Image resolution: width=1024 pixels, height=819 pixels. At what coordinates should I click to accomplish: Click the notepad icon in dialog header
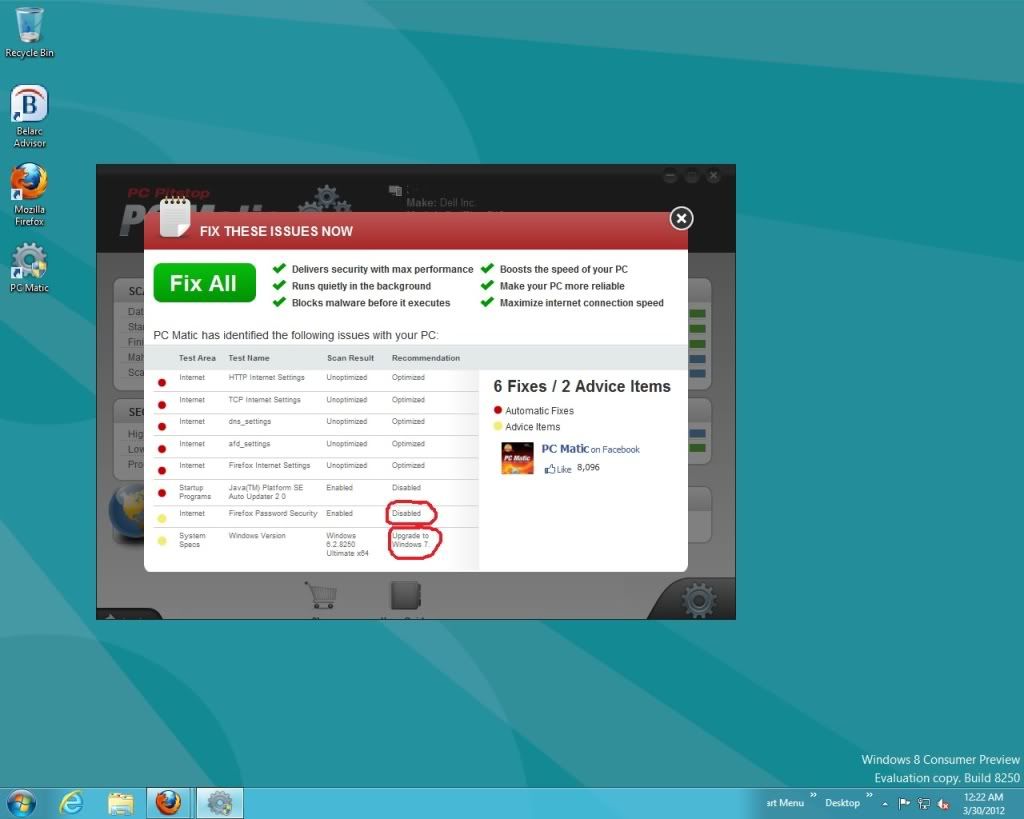pos(175,217)
